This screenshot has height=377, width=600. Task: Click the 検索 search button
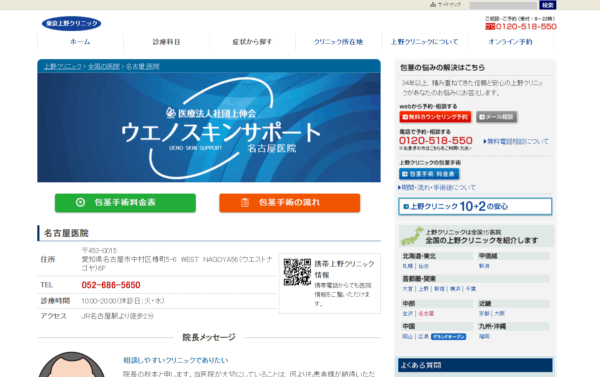pyautogui.click(x=548, y=5)
